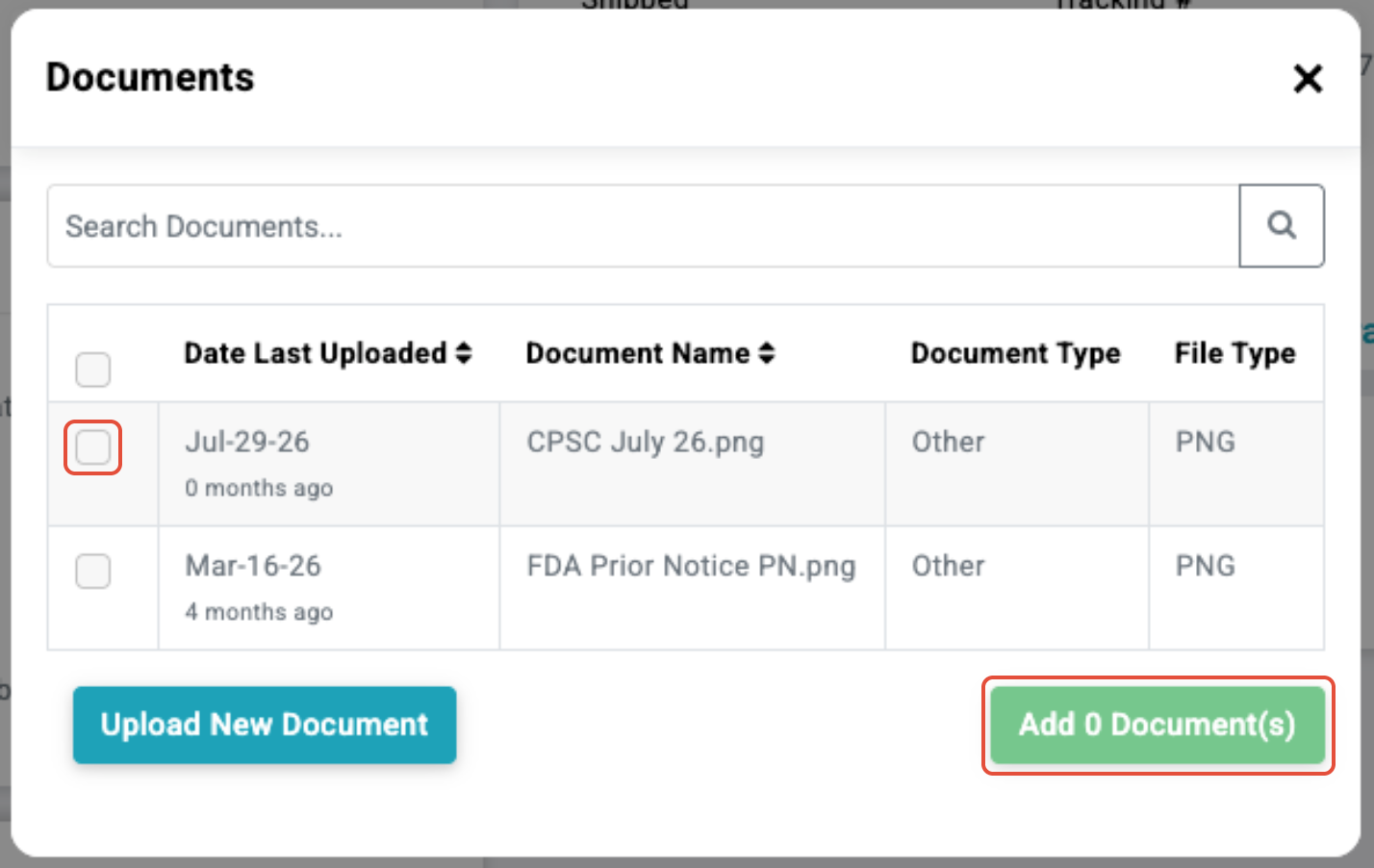Check the CPSC July 26.png row checkbox

point(93,447)
